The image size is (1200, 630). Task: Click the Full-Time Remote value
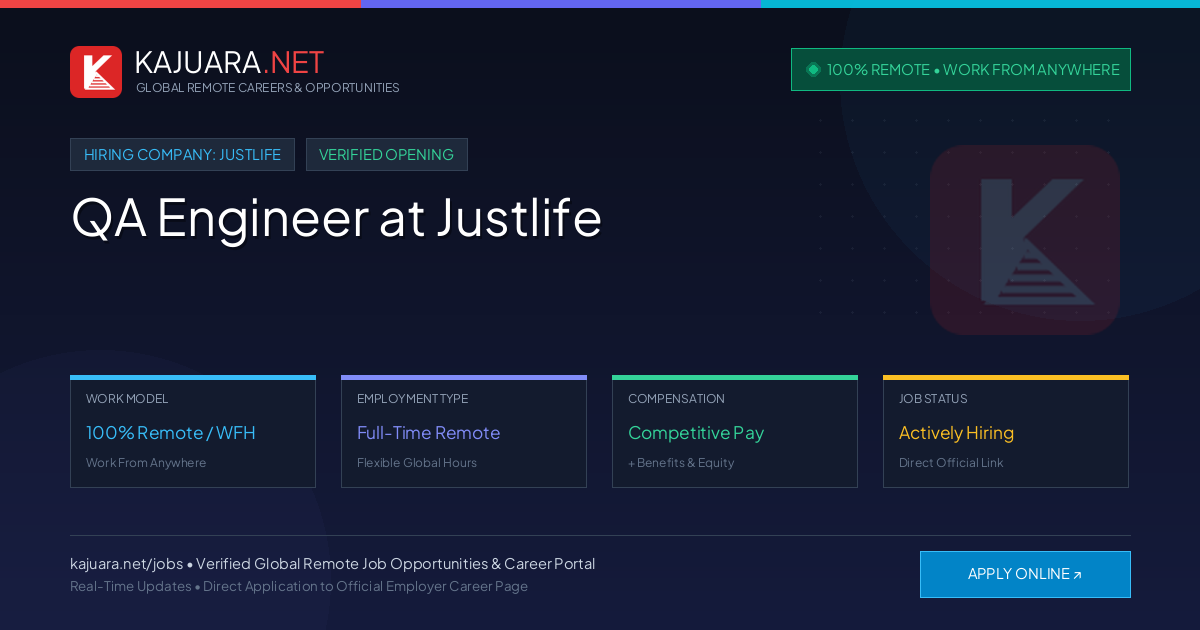428,433
